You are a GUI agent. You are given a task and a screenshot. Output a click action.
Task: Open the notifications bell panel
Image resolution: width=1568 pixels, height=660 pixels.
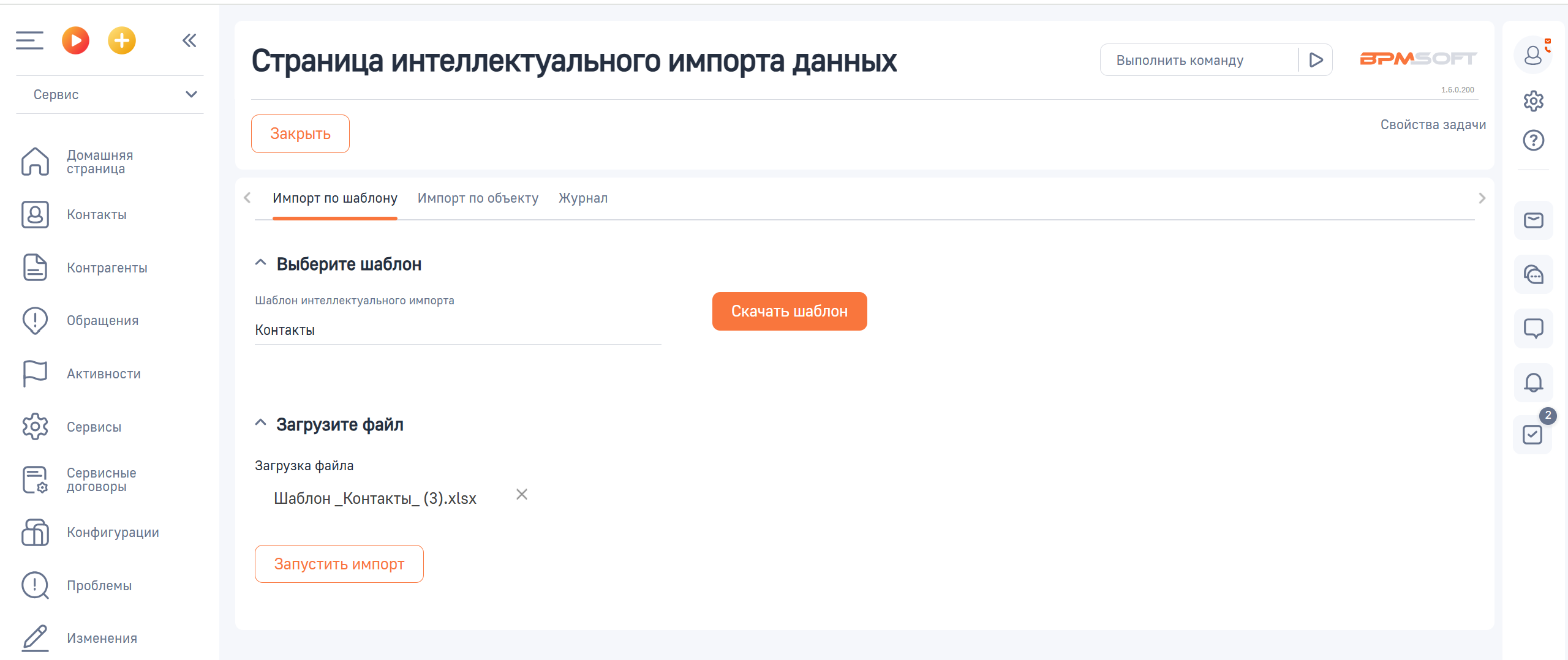point(1533,383)
